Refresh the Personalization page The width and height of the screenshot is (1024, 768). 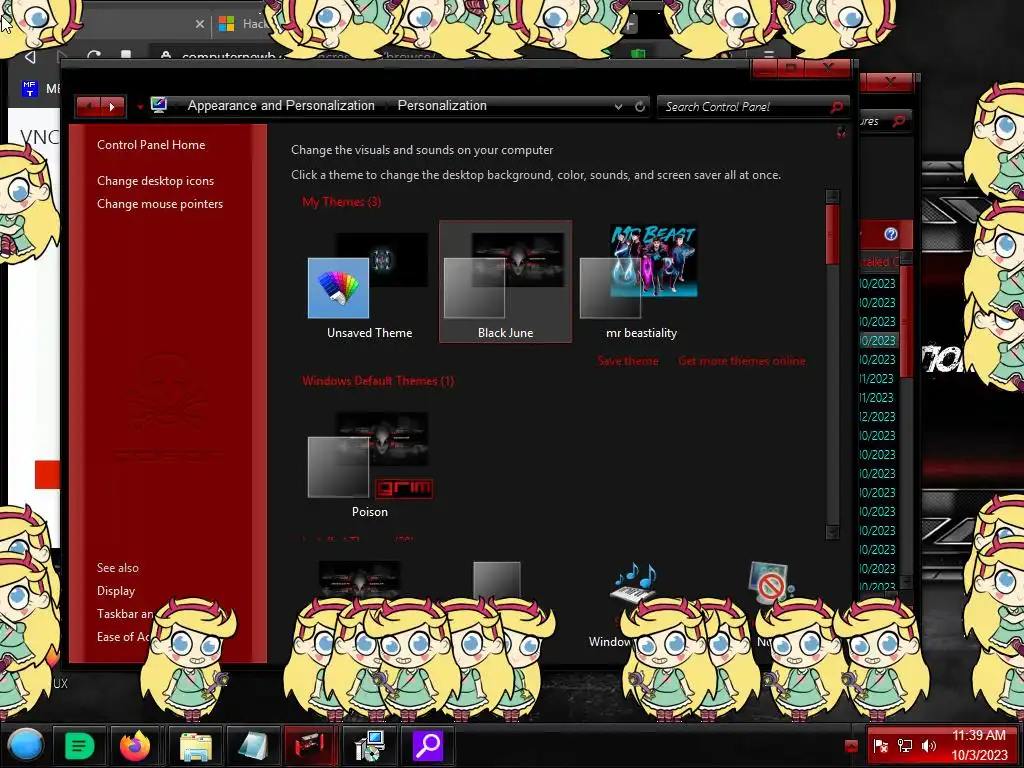(640, 106)
